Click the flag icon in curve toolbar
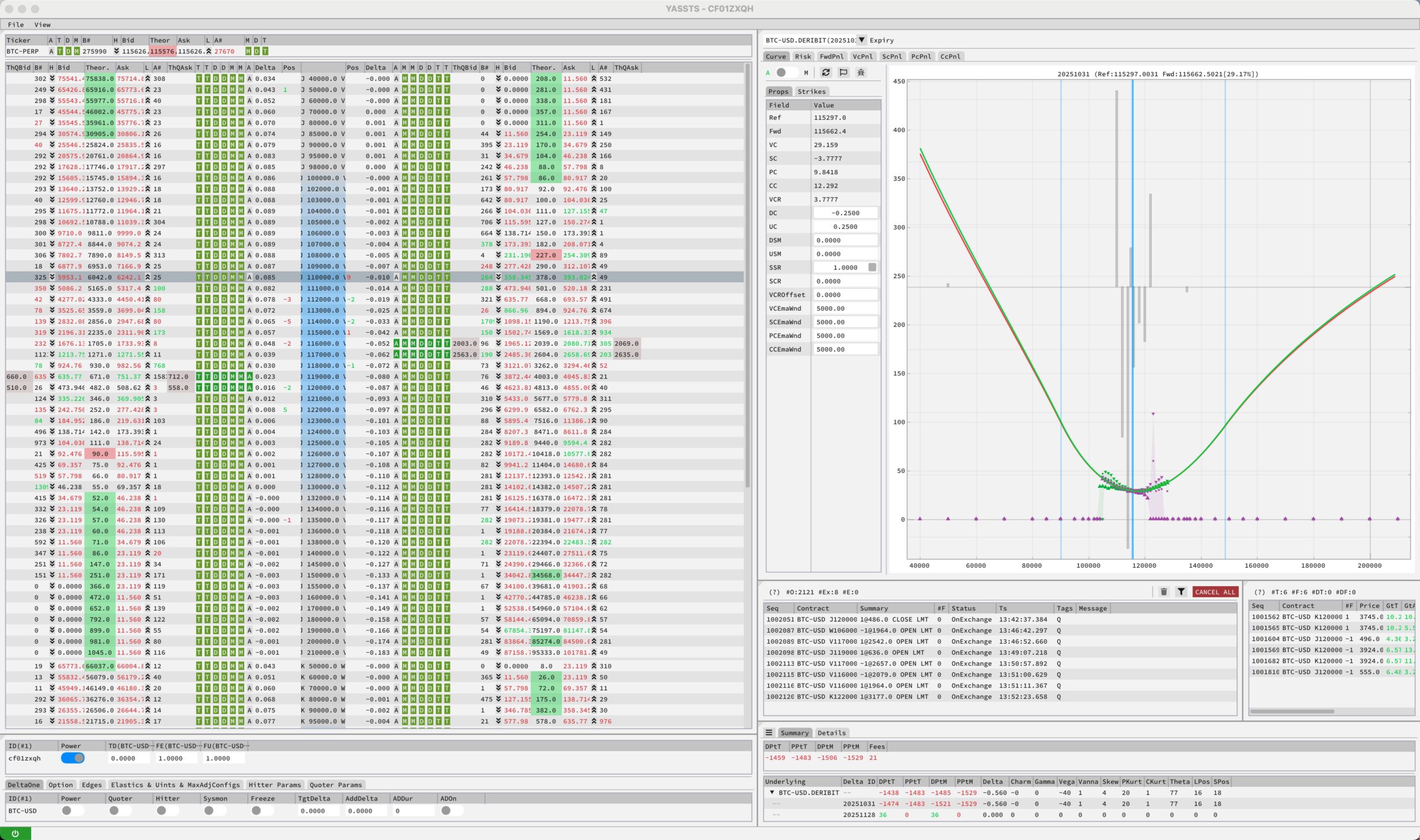Screen dimensions: 1420x840 pos(843,73)
